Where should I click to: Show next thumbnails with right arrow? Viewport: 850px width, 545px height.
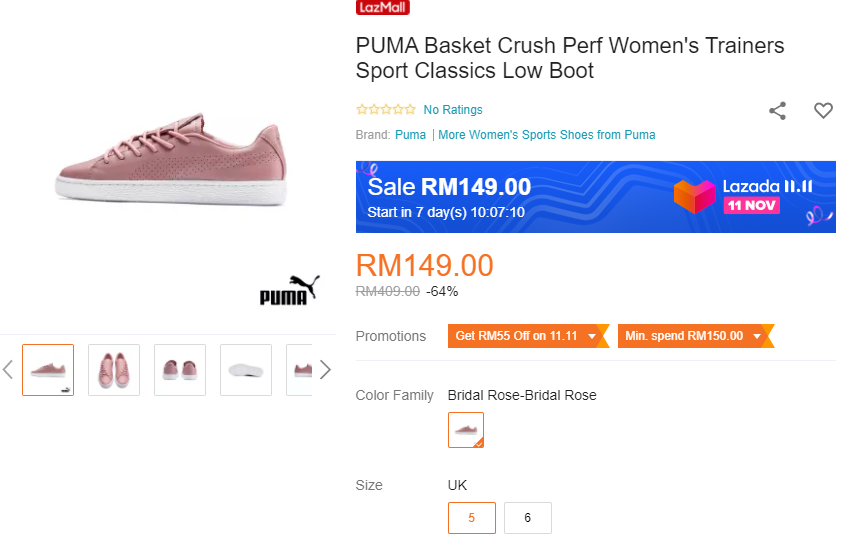325,370
